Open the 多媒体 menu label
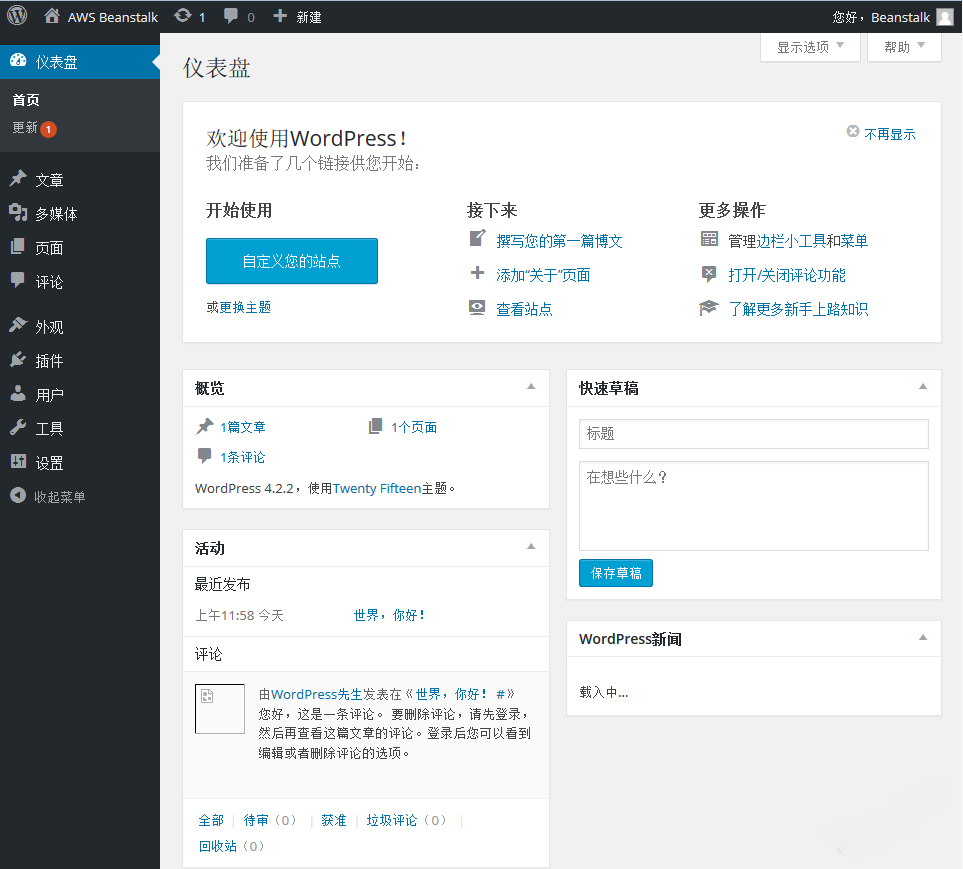The height and width of the screenshot is (869, 963). pos(57,214)
